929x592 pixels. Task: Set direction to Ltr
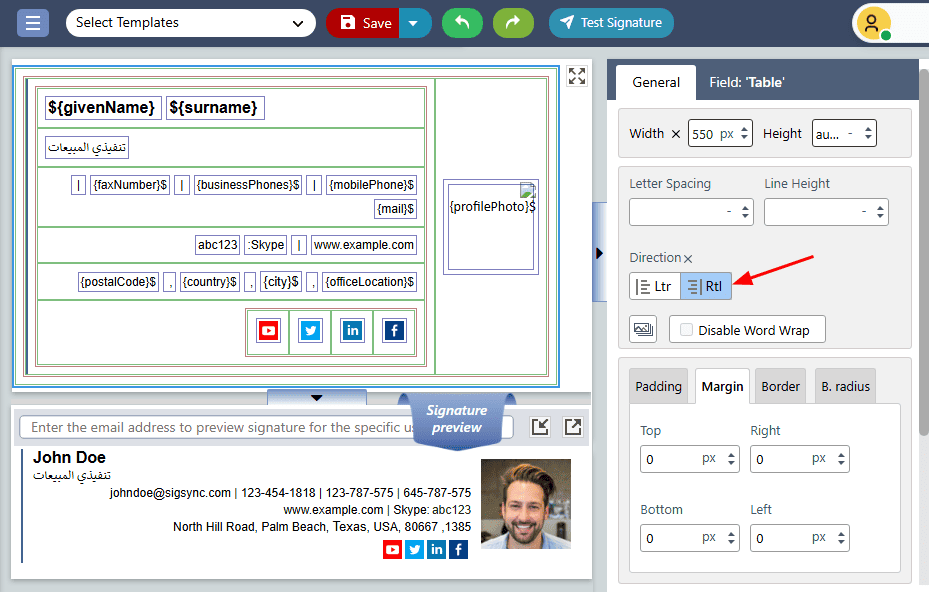coord(654,286)
